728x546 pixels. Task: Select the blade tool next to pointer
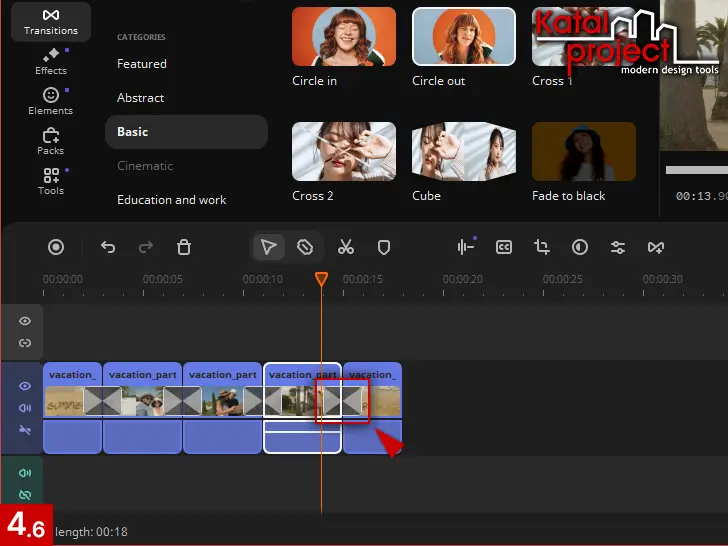click(x=306, y=247)
